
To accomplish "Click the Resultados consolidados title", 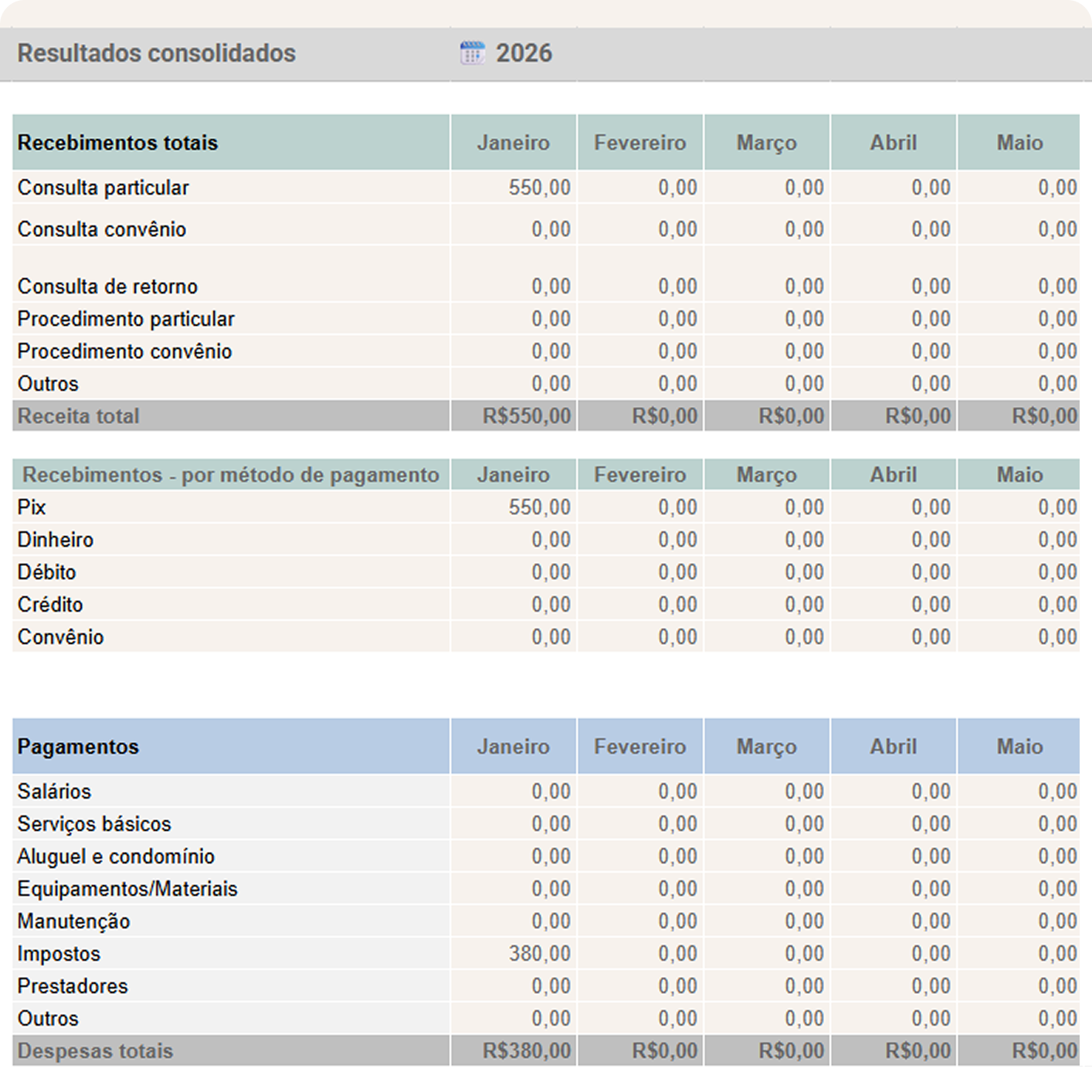I will click(x=157, y=53).
